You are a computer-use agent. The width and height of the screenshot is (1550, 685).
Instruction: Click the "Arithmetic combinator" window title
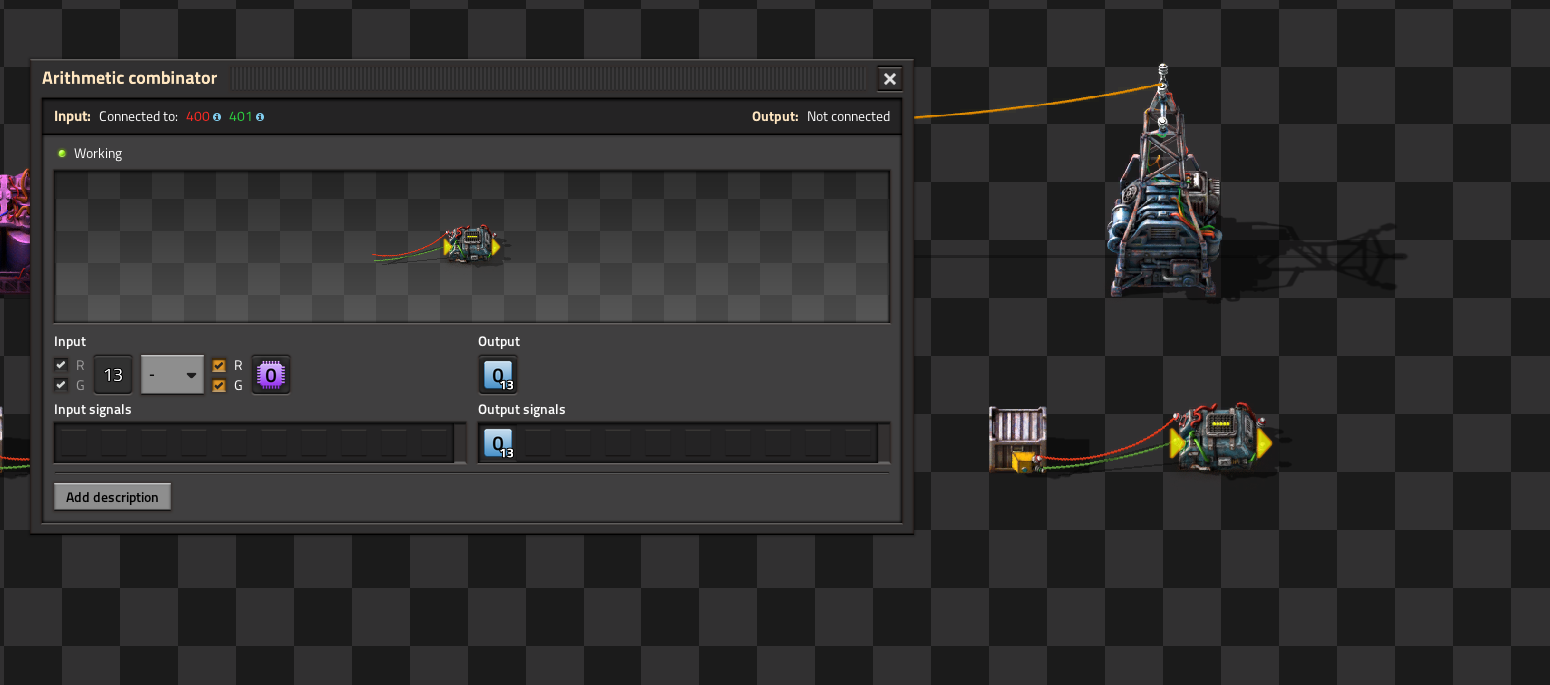point(129,78)
